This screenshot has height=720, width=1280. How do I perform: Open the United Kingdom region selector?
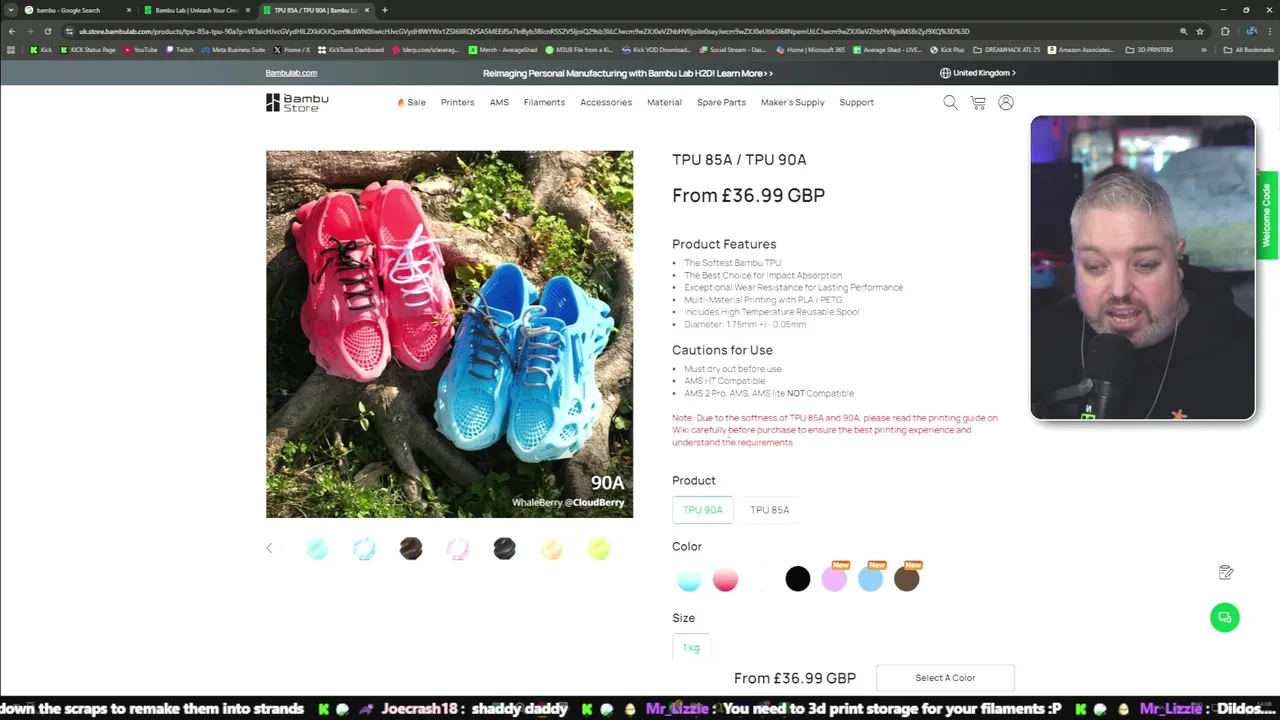978,73
